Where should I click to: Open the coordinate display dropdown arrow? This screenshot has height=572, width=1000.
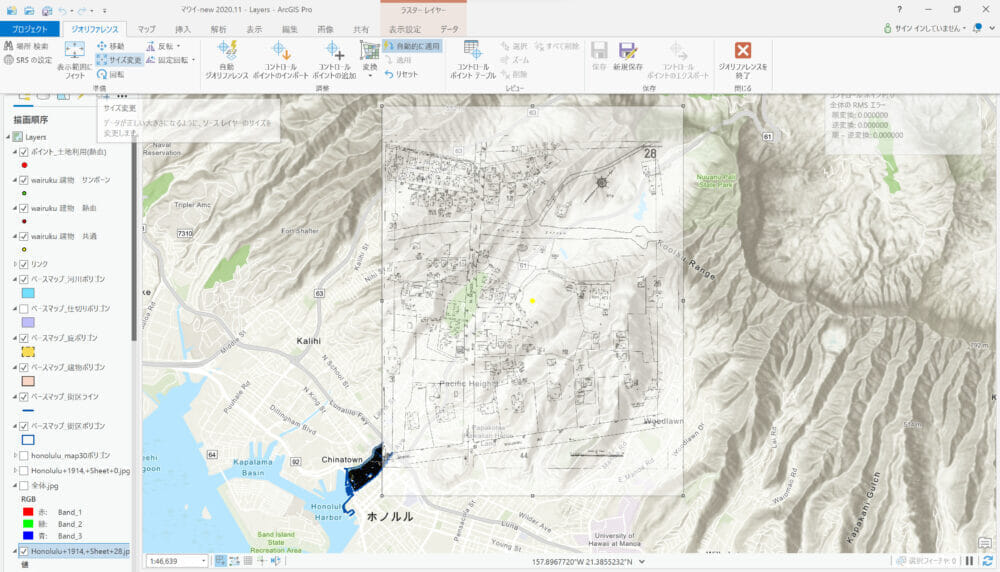(x=642, y=562)
